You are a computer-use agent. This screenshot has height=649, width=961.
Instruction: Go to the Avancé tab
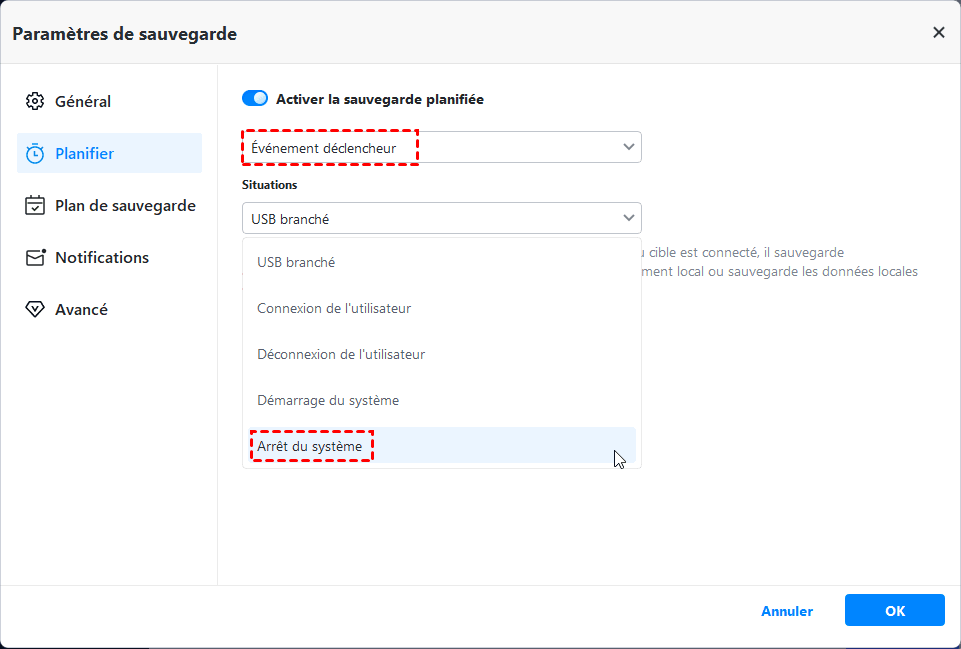pos(81,310)
